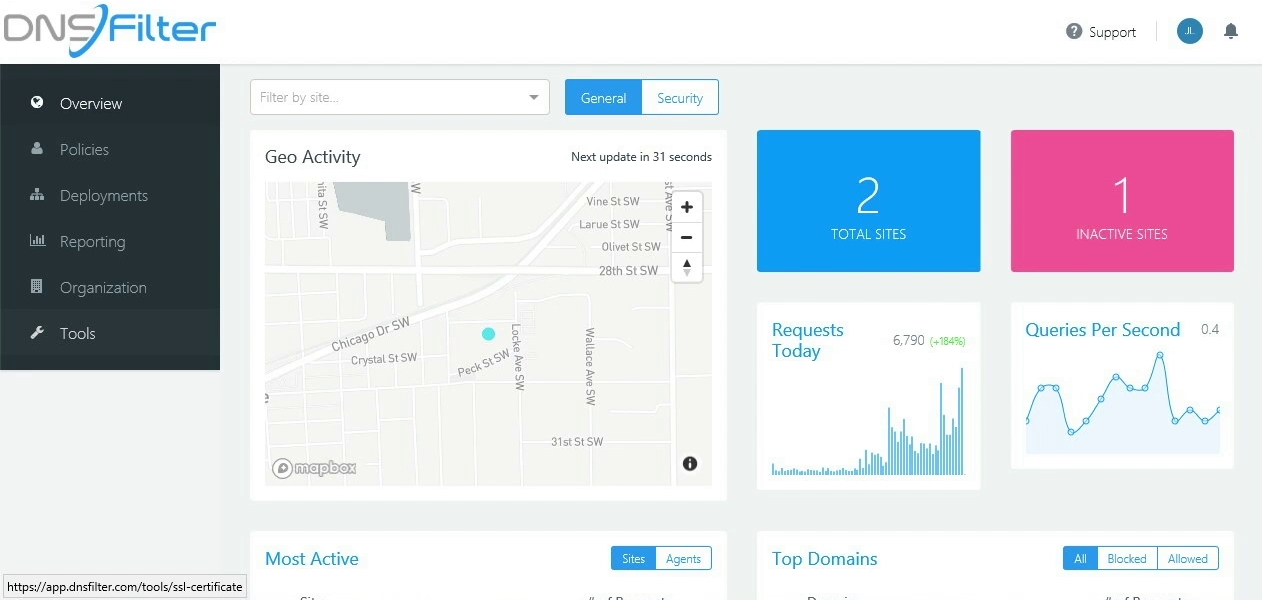Open the Support link
The image size is (1262, 600).
click(x=1101, y=32)
